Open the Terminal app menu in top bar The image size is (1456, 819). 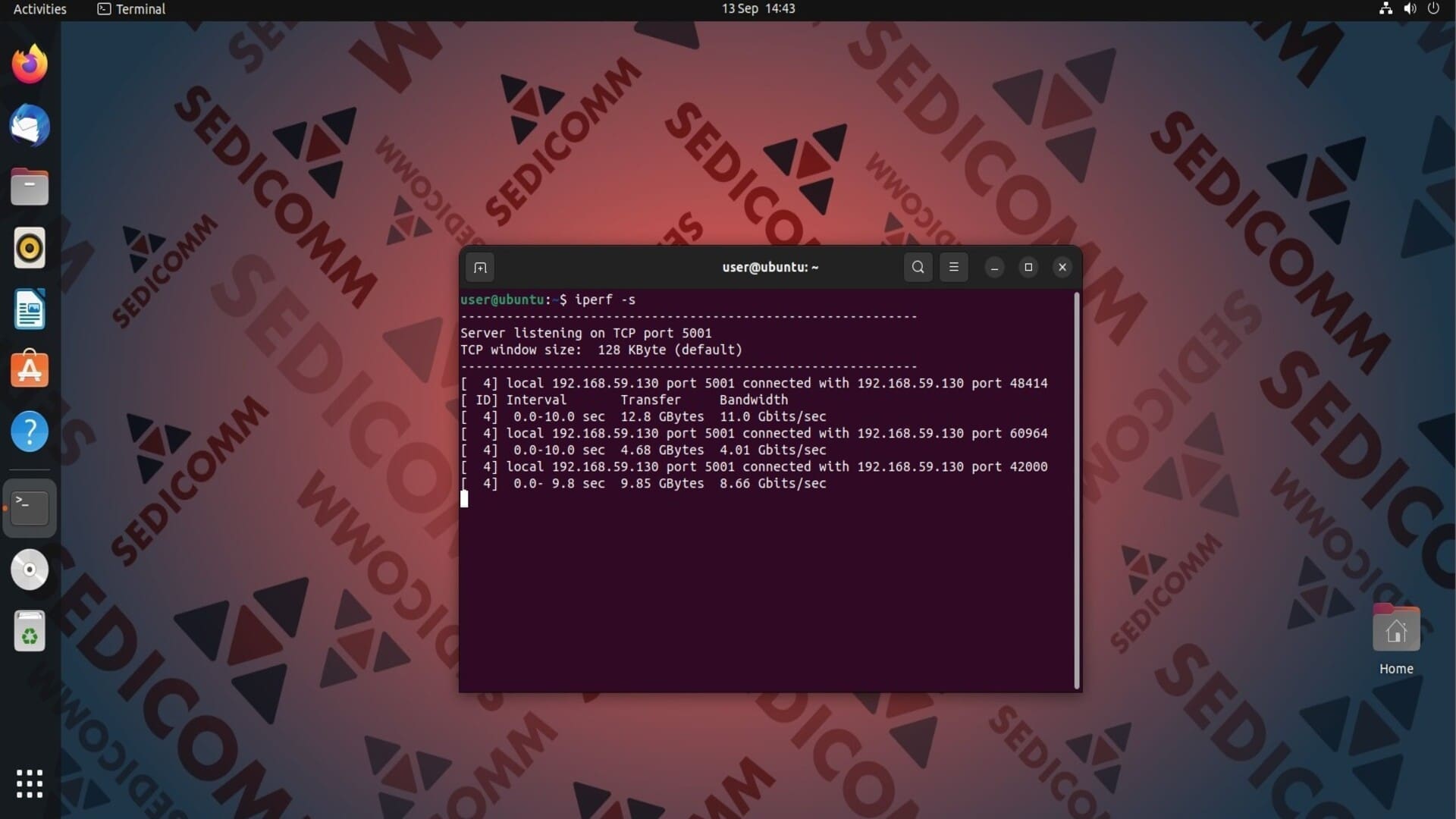131,9
